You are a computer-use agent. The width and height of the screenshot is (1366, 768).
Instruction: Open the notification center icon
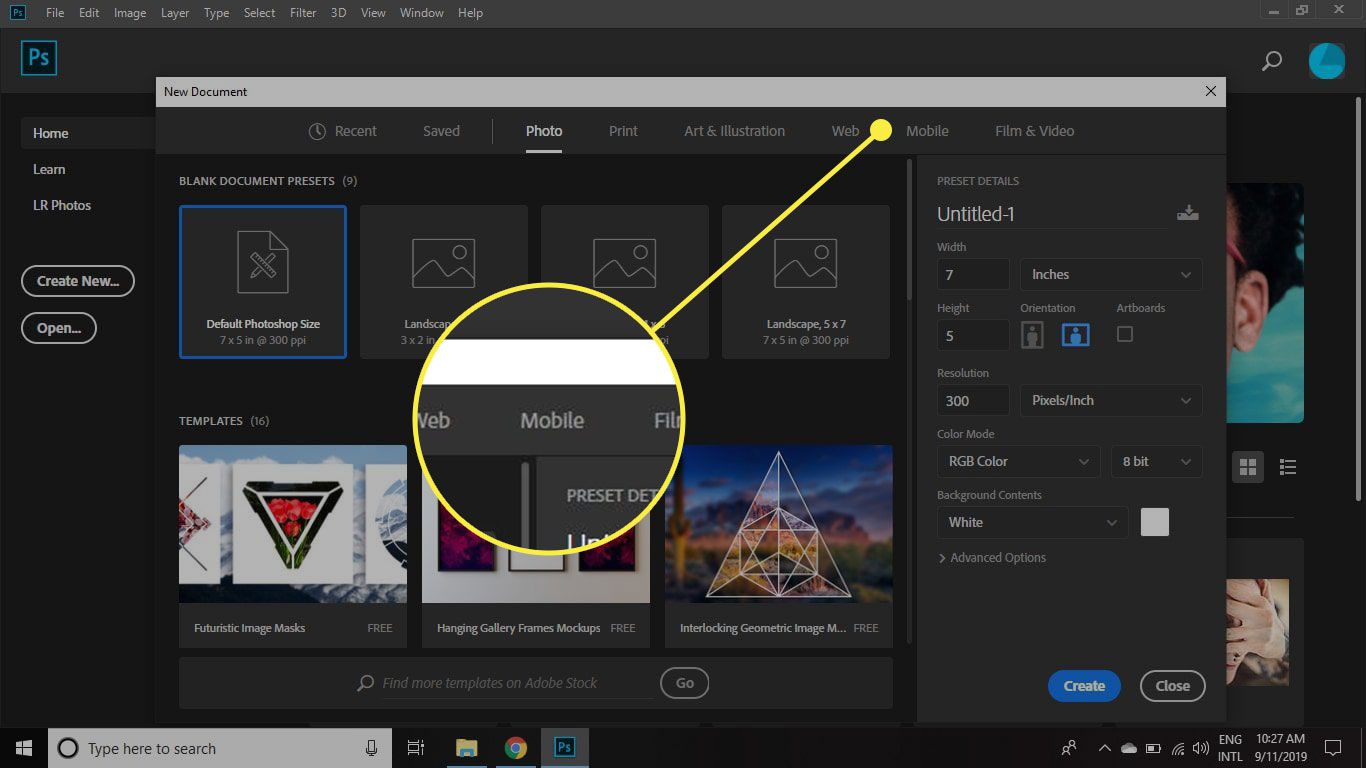point(1332,748)
